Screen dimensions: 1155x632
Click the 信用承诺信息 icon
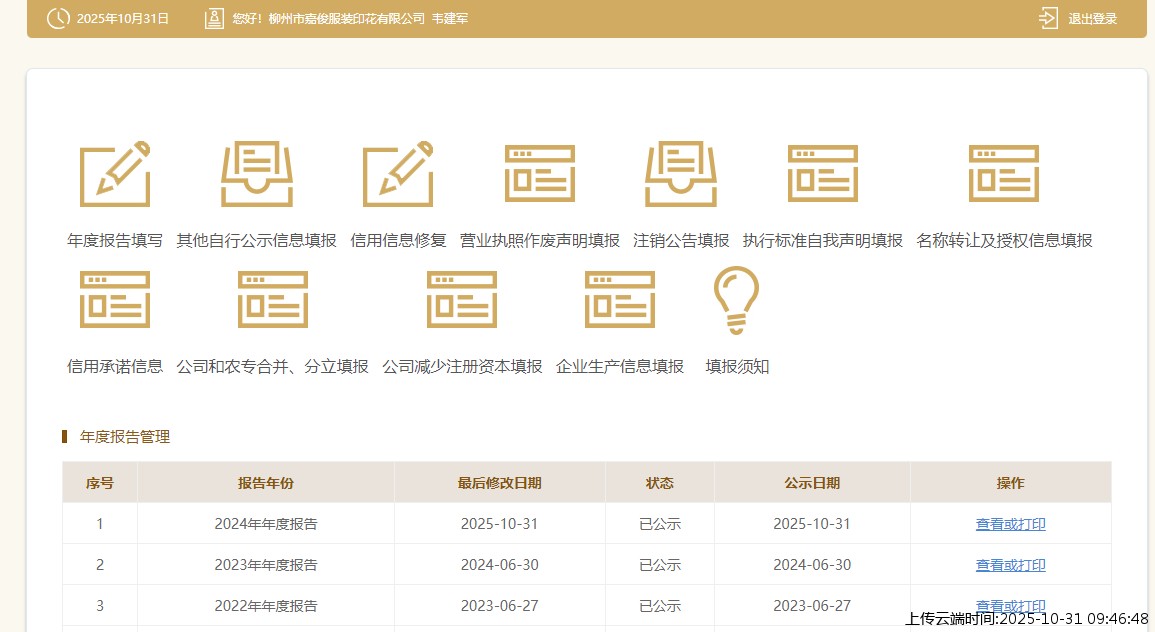tap(115, 300)
